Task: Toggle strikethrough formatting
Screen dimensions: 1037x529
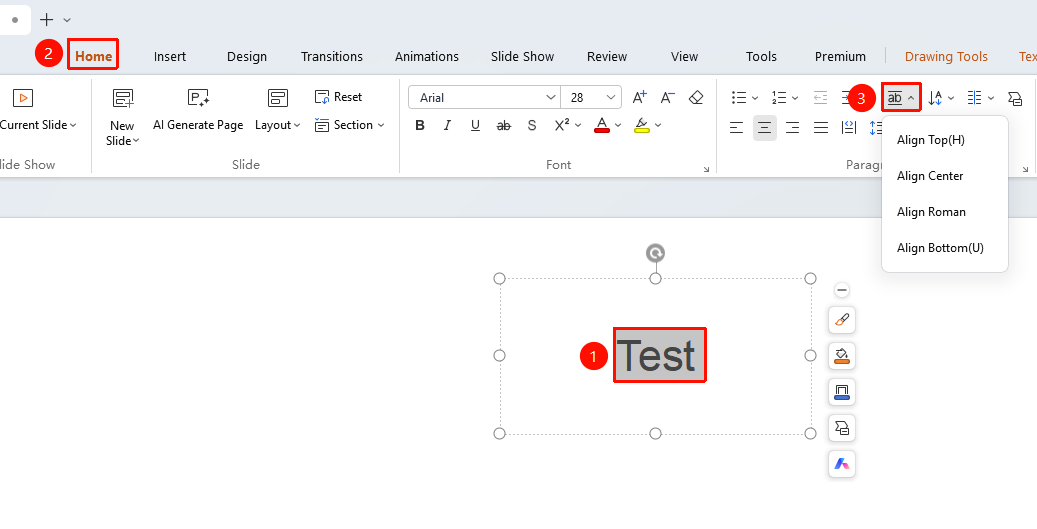Action: coord(504,126)
